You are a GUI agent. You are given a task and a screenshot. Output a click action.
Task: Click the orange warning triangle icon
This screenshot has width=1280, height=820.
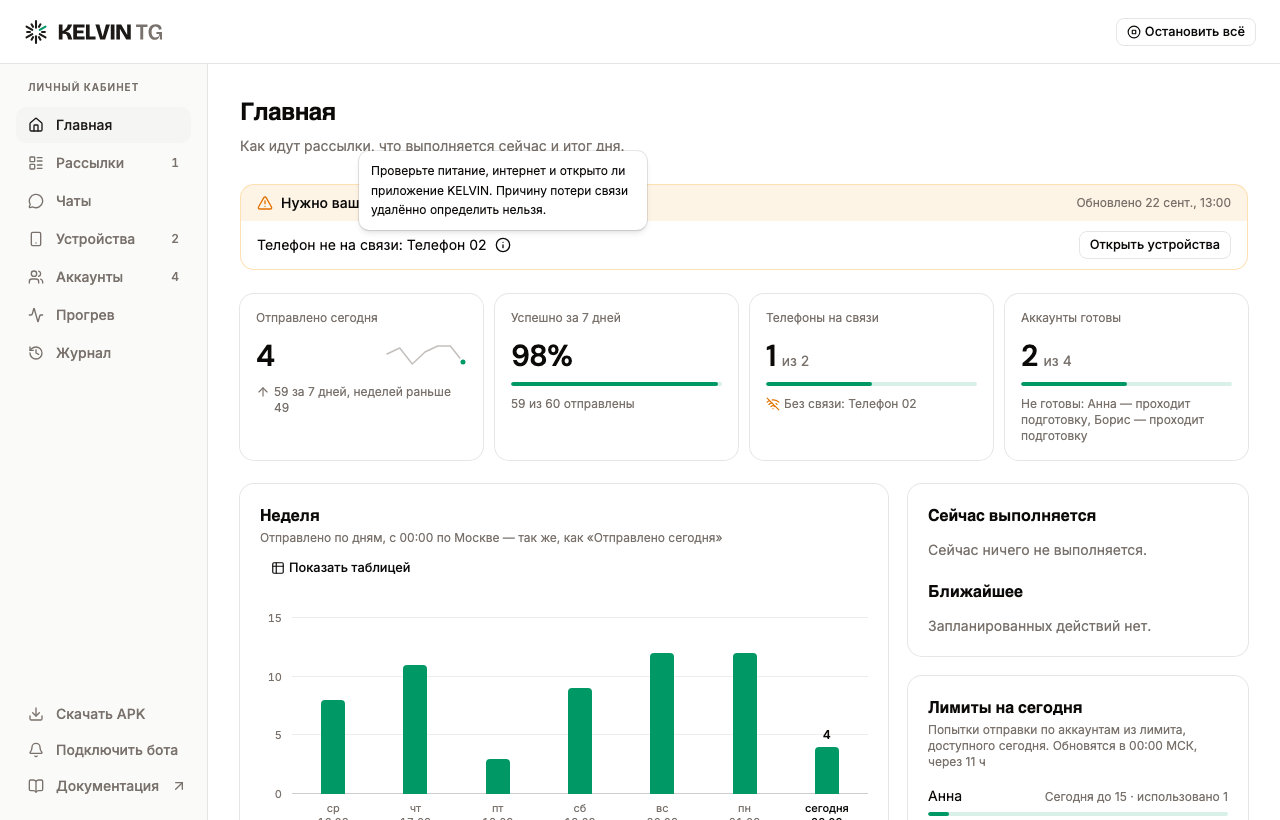[x=265, y=203]
